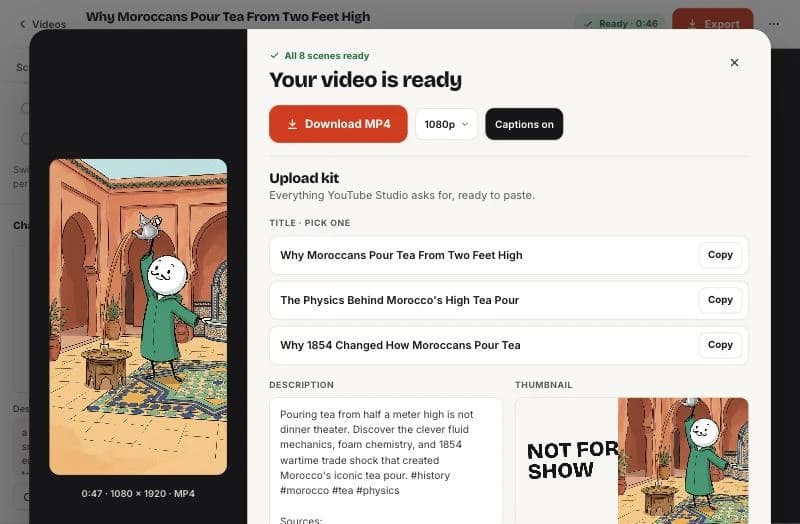
Task: Copy the title Why Moroccans Pour Tea From Two Feet High
Action: pos(720,255)
